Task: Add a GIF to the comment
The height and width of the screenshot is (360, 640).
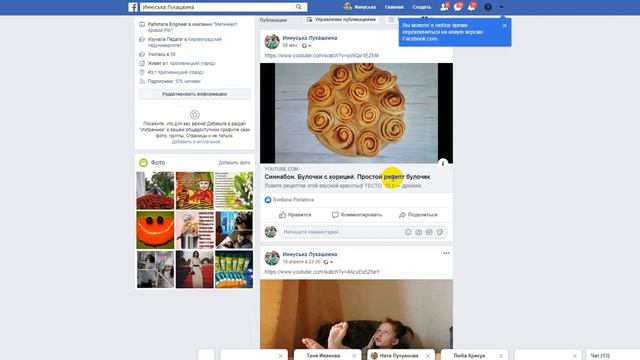Action: point(429,232)
